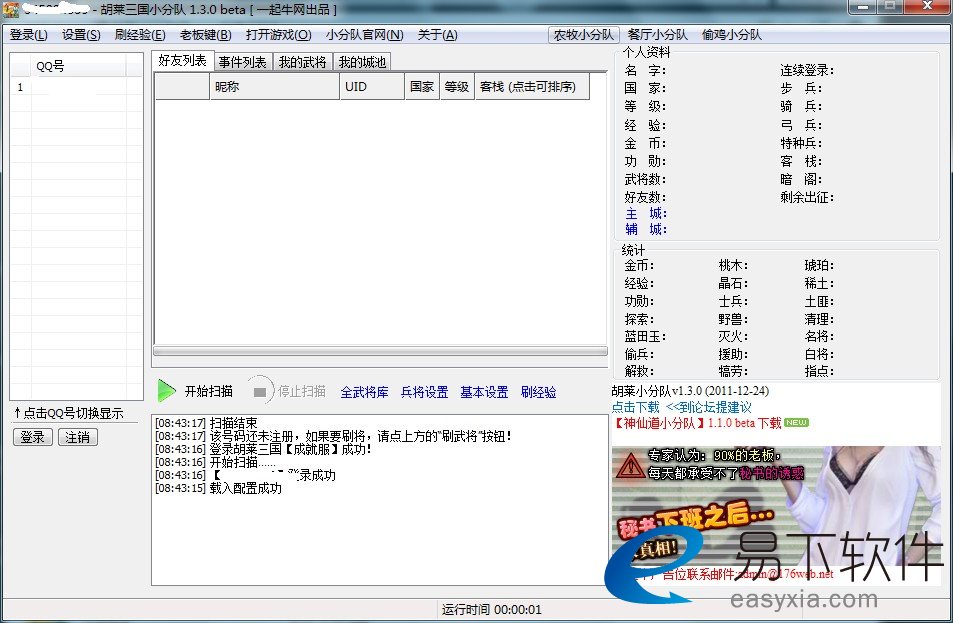Click the gray Stop Scan (停止扫描) icon
This screenshot has height=623, width=953.
[259, 391]
